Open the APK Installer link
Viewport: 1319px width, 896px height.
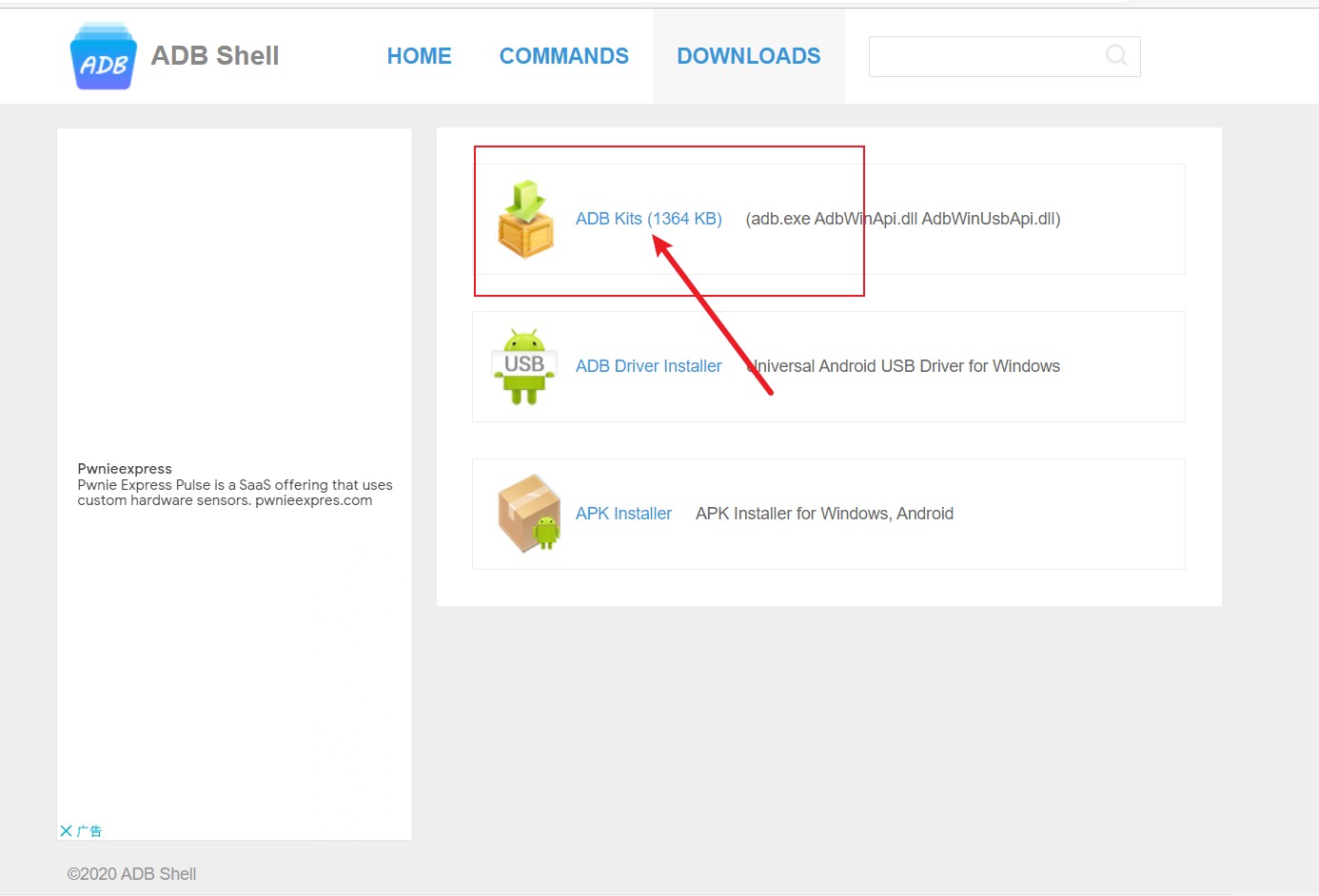click(x=623, y=514)
